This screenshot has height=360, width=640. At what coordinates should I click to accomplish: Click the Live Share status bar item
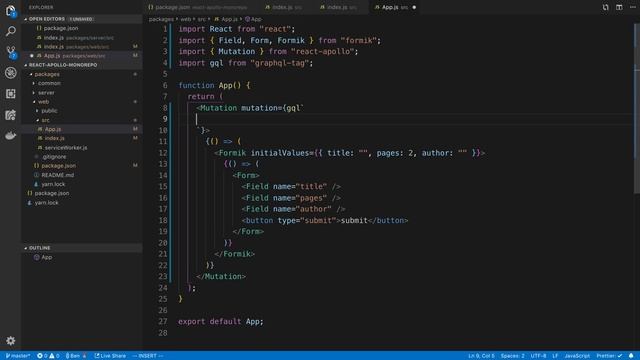(110, 356)
